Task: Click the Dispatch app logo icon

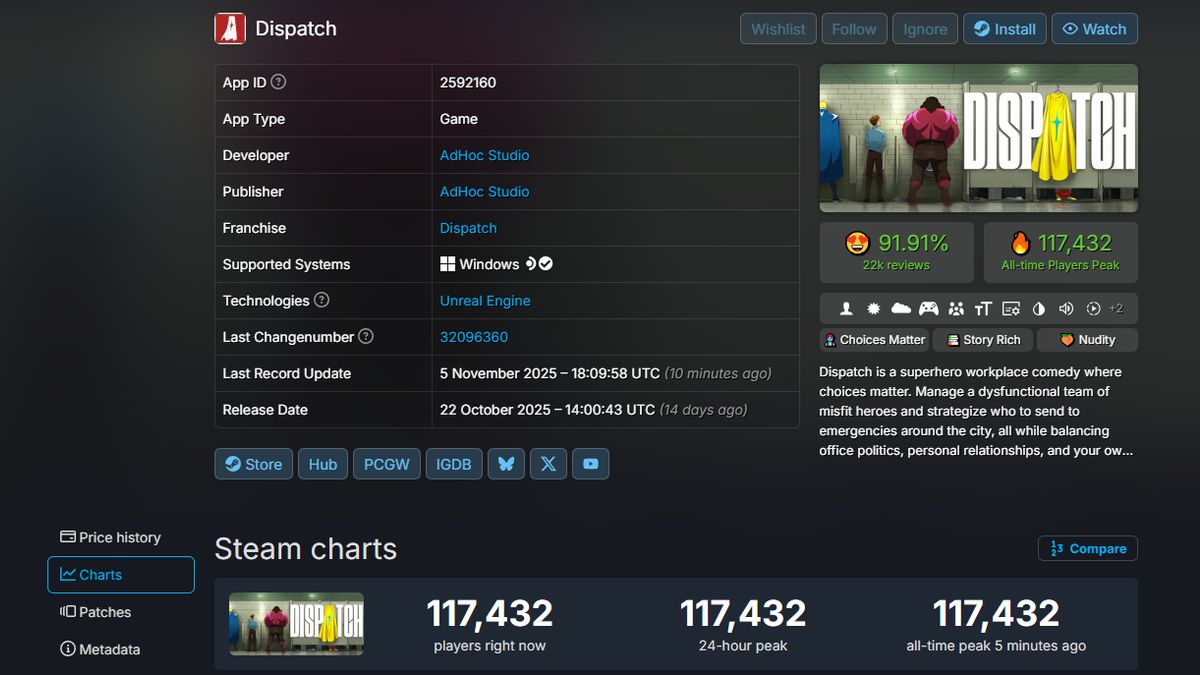Action: [x=230, y=28]
